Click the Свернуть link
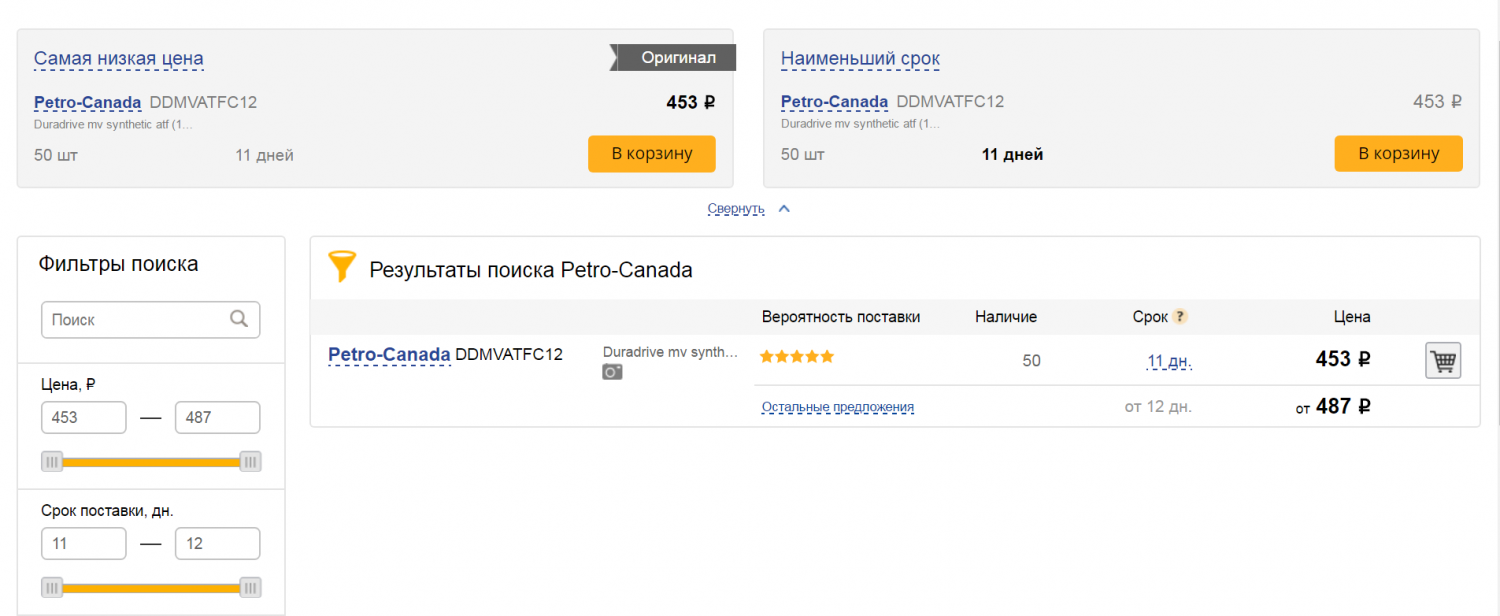1500x616 pixels. [736, 209]
